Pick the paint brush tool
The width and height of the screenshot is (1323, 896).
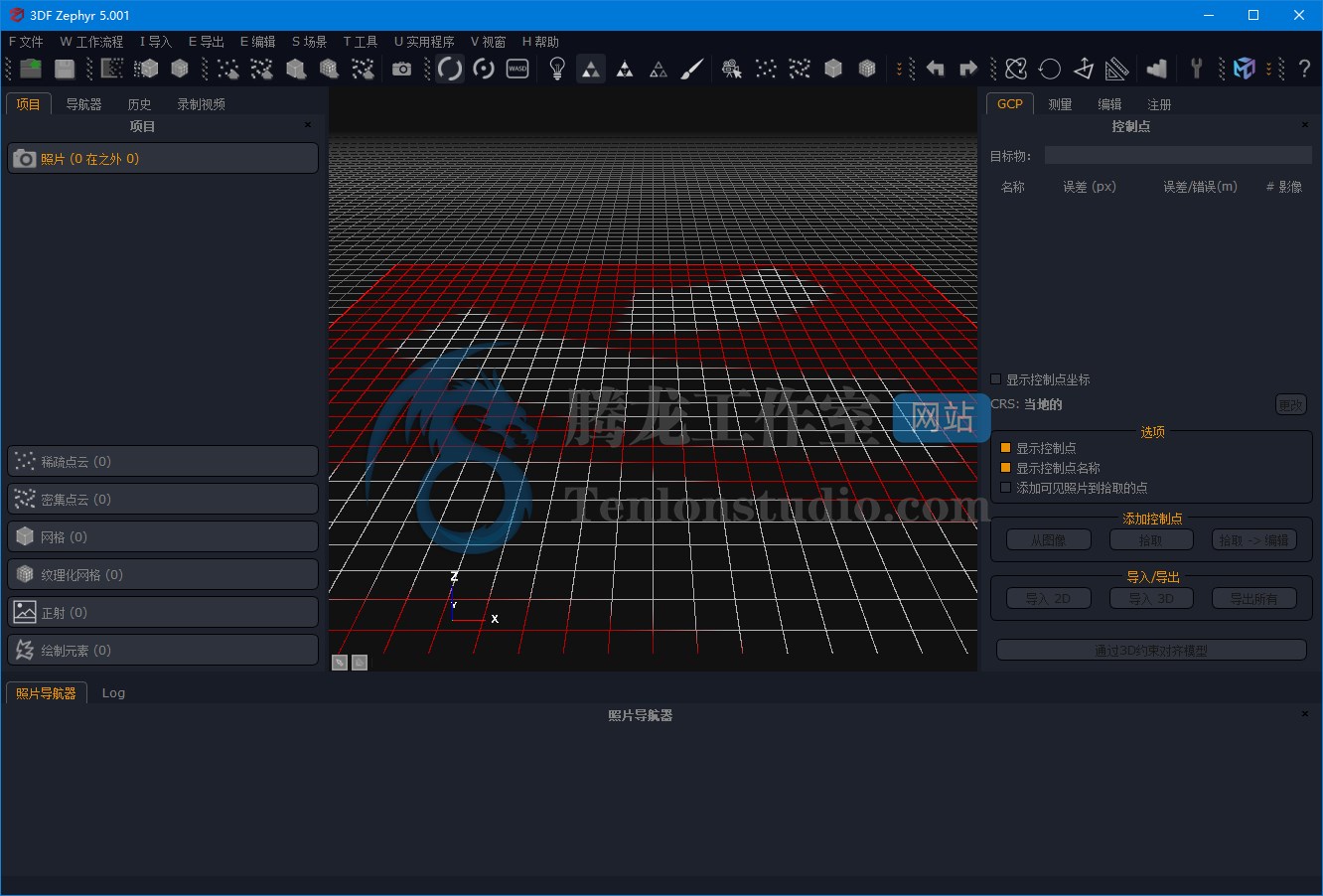click(x=692, y=69)
